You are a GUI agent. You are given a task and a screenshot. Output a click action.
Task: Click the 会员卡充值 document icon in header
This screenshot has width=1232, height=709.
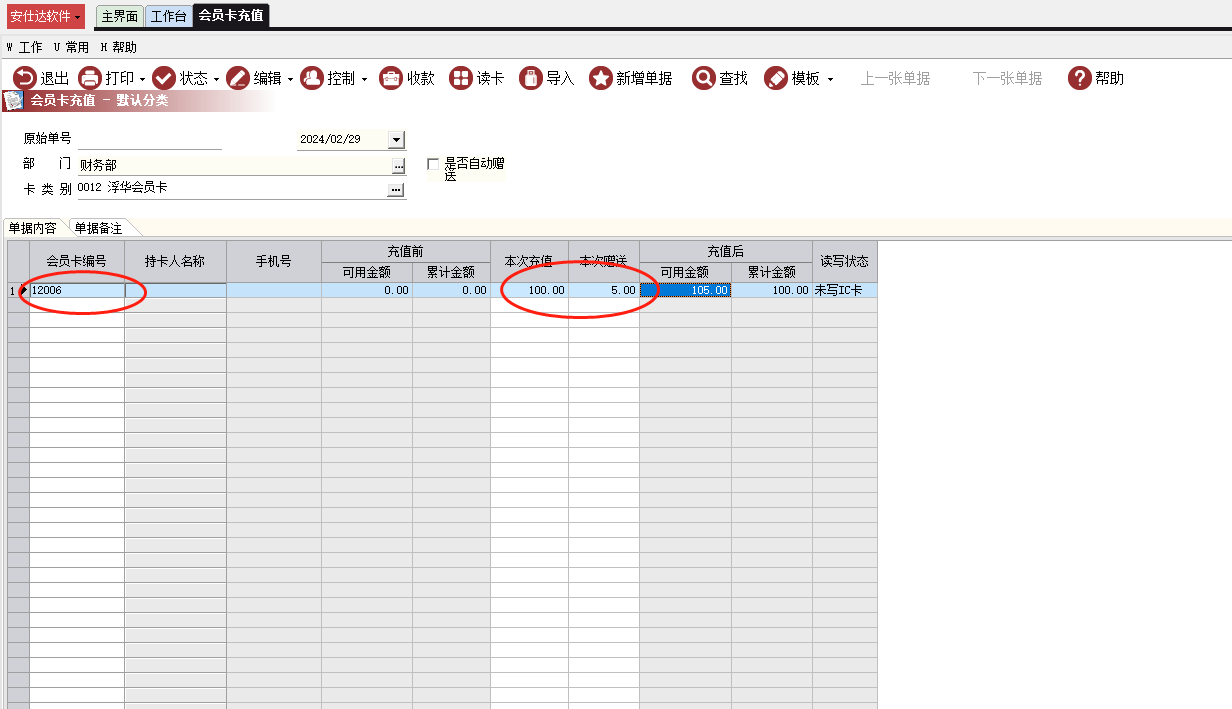click(x=13, y=101)
